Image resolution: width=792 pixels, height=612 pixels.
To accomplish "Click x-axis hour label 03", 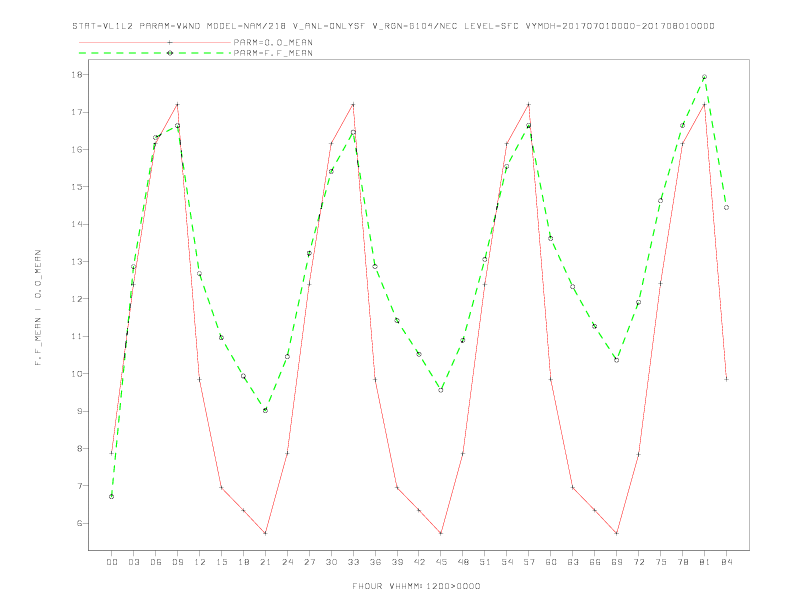I will coord(133,562).
